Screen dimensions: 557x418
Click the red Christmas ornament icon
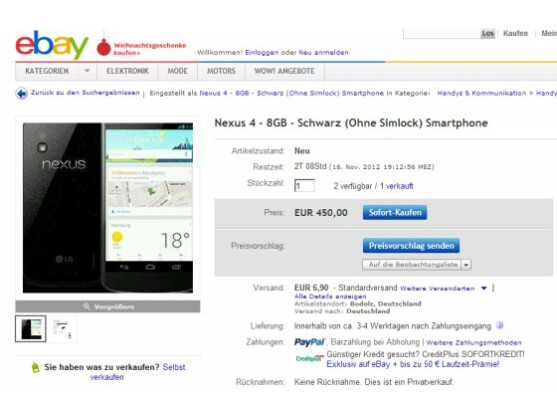(x=104, y=47)
